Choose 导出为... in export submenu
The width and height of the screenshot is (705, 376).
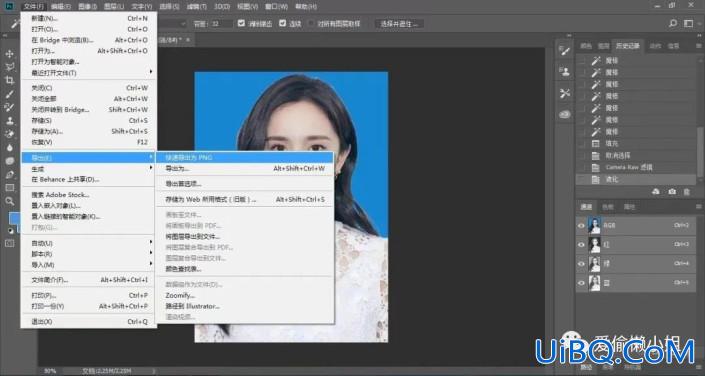[x=245, y=168]
